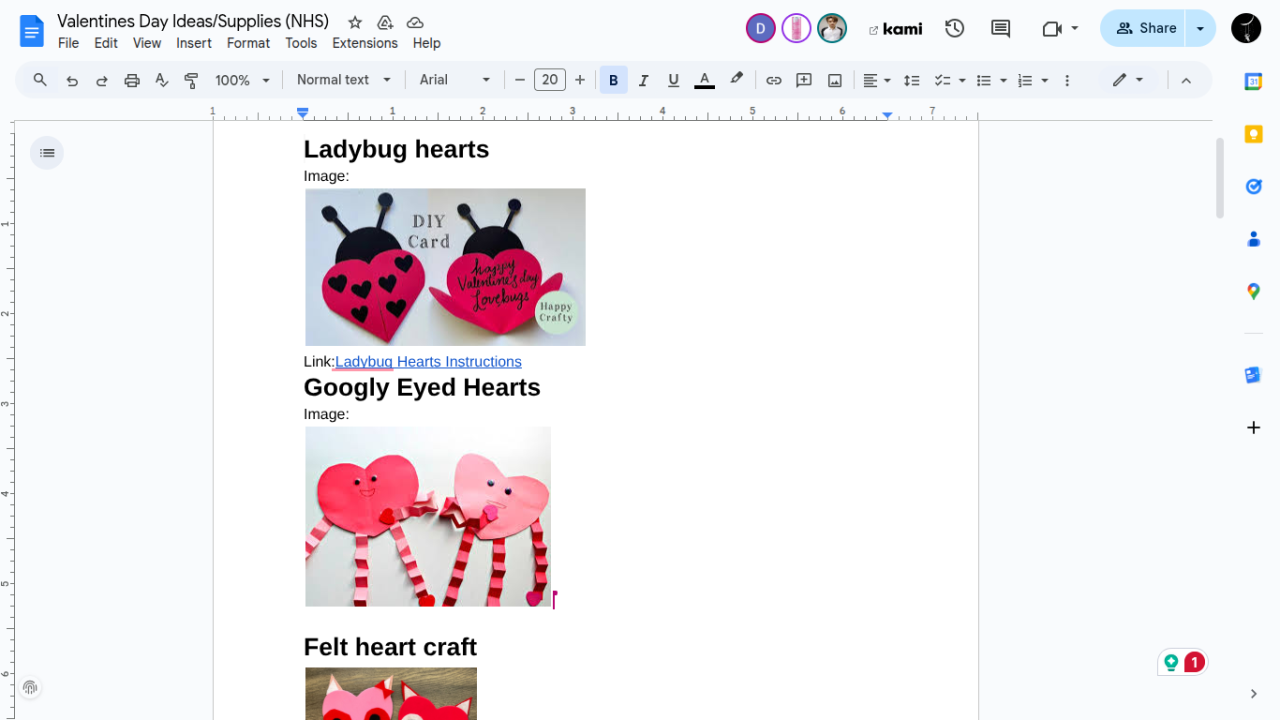Open the Extensions menu
The width and height of the screenshot is (1280, 720).
coord(365,43)
